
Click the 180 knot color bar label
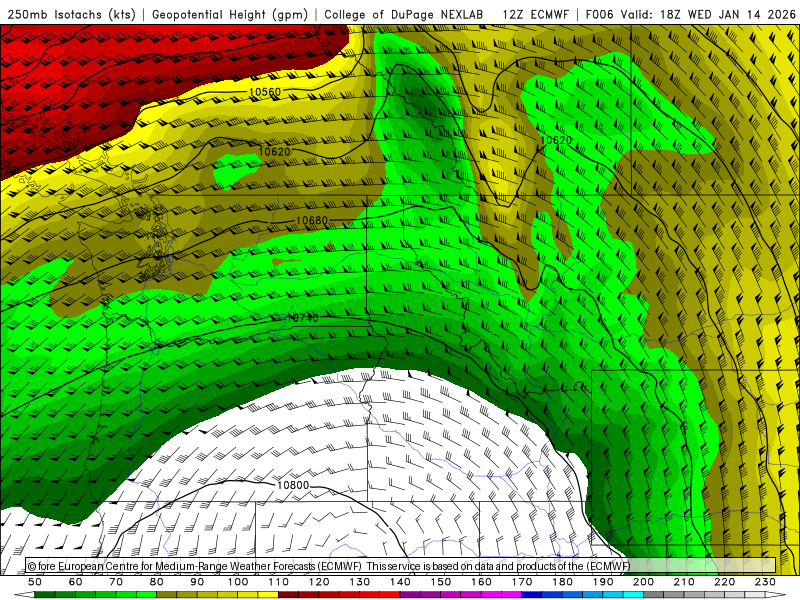(562, 582)
